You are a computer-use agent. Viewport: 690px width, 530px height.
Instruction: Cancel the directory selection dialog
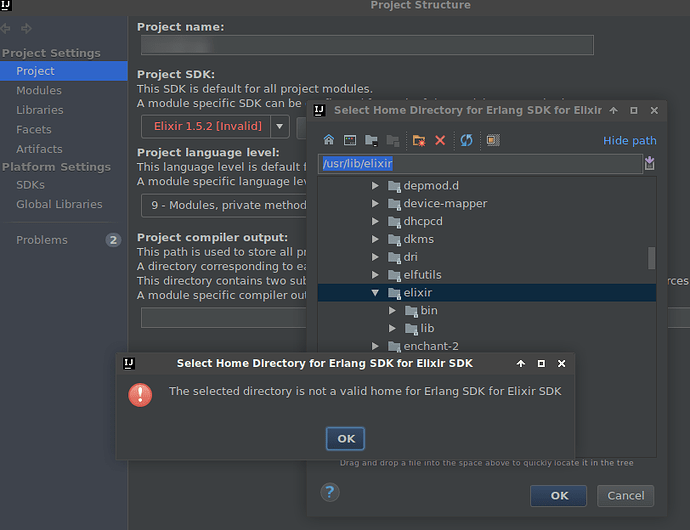click(625, 496)
